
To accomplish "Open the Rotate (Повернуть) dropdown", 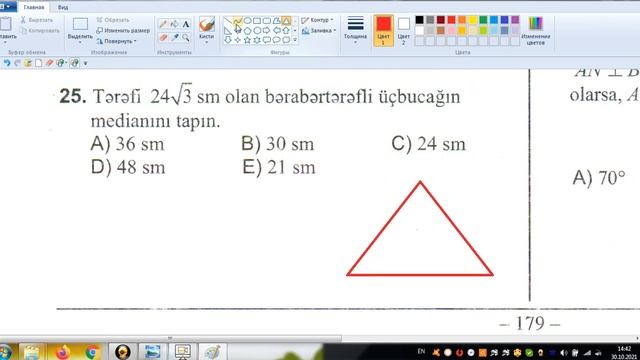I will (116, 41).
